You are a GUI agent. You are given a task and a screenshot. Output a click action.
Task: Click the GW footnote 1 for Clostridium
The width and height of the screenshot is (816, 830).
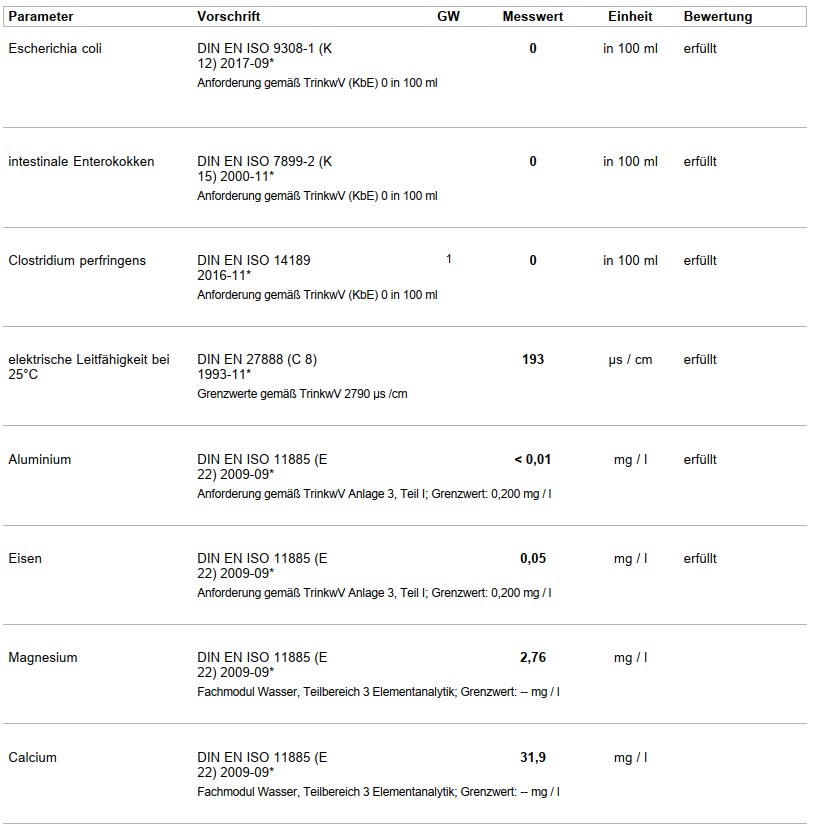[449, 259]
